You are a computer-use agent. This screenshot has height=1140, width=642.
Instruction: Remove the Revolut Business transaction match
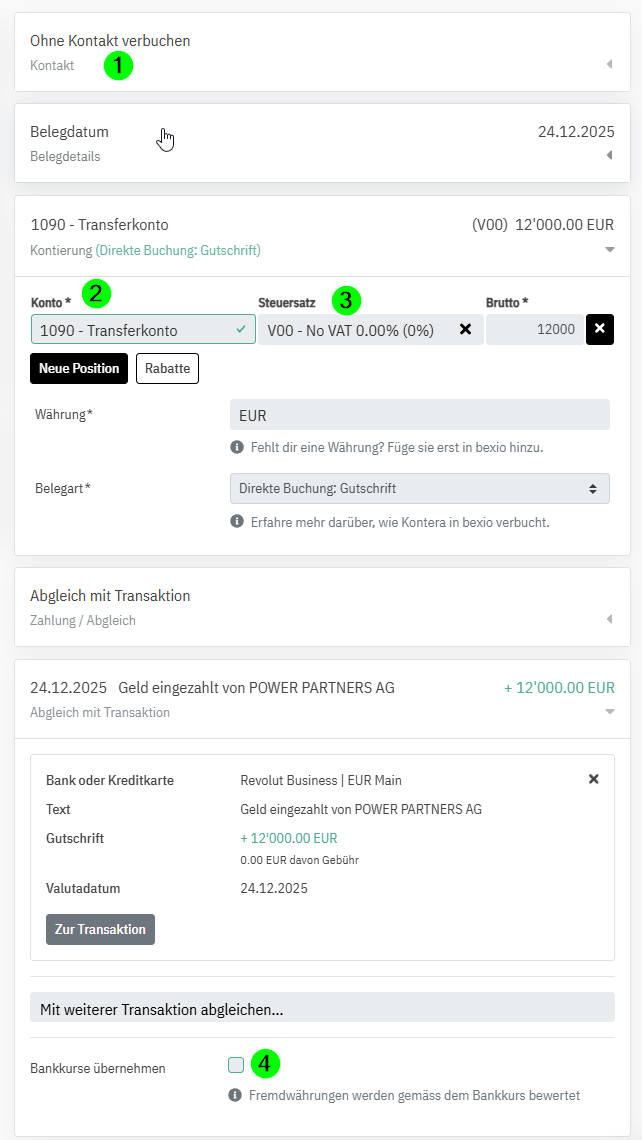click(x=593, y=779)
